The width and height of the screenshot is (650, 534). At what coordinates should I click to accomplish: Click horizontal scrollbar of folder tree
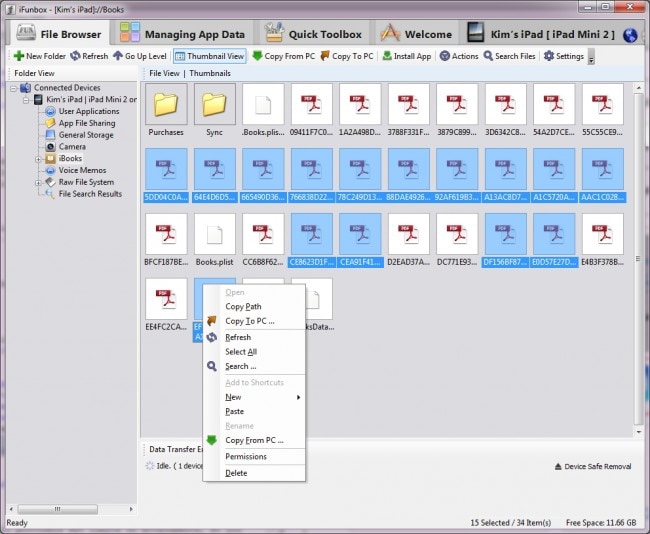click(58, 509)
